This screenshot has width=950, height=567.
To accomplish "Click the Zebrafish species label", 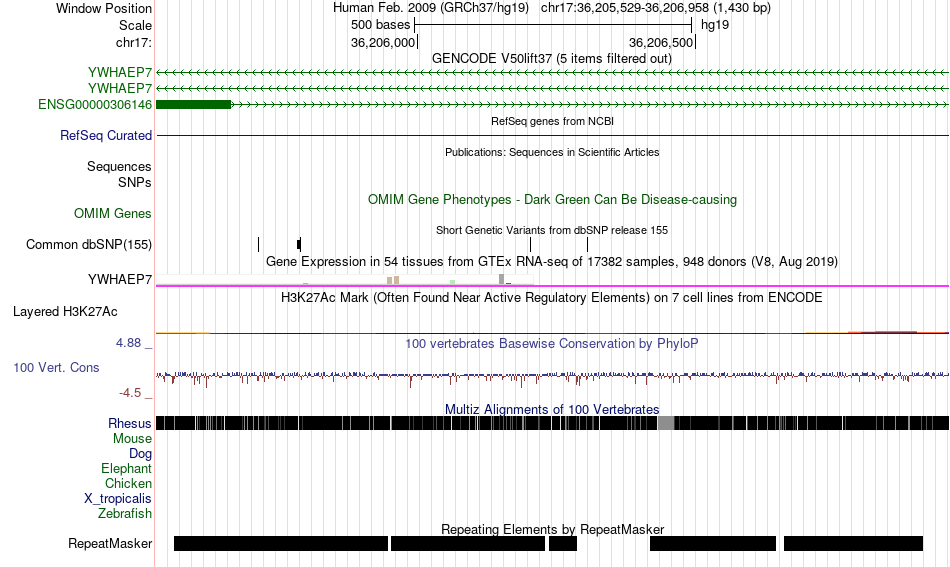I will (x=125, y=513).
